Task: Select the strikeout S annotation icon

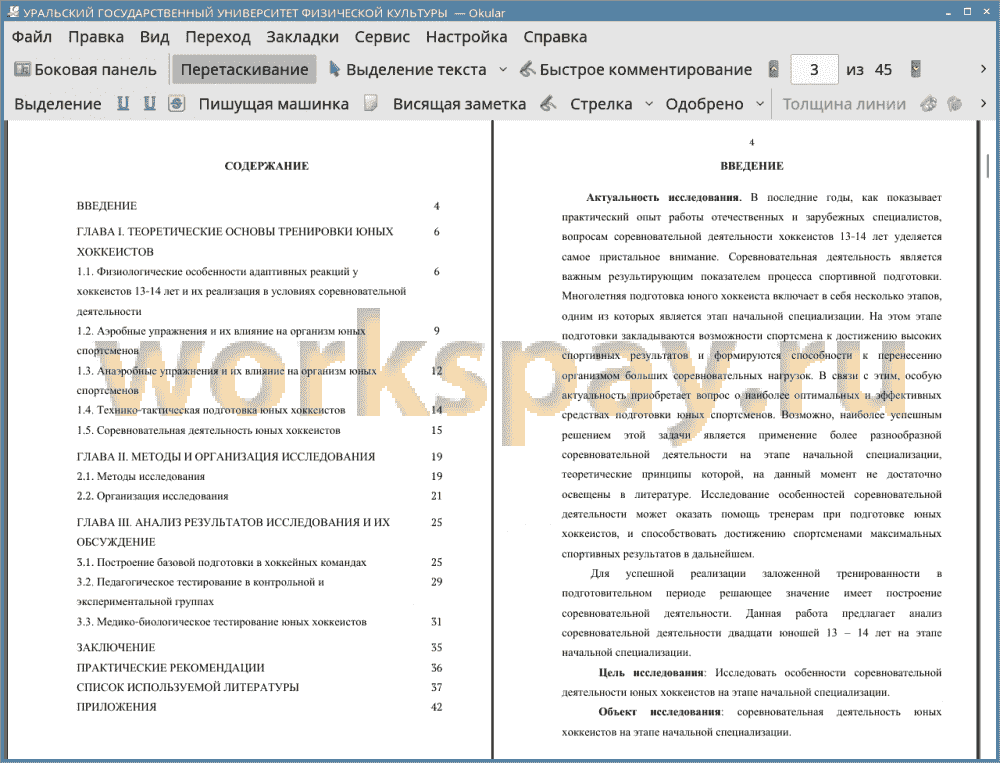Action: 177,103
